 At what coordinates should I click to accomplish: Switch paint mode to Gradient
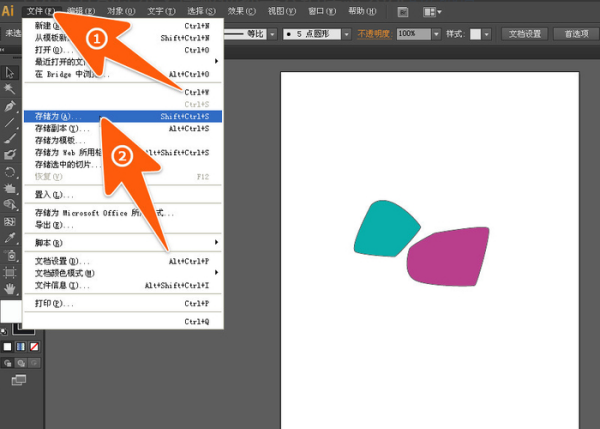21,347
